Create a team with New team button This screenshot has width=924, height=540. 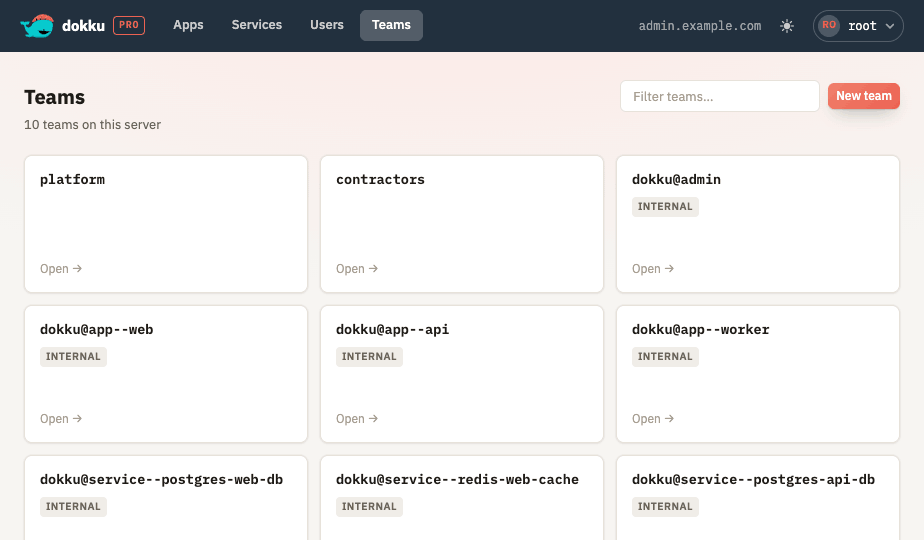point(864,96)
